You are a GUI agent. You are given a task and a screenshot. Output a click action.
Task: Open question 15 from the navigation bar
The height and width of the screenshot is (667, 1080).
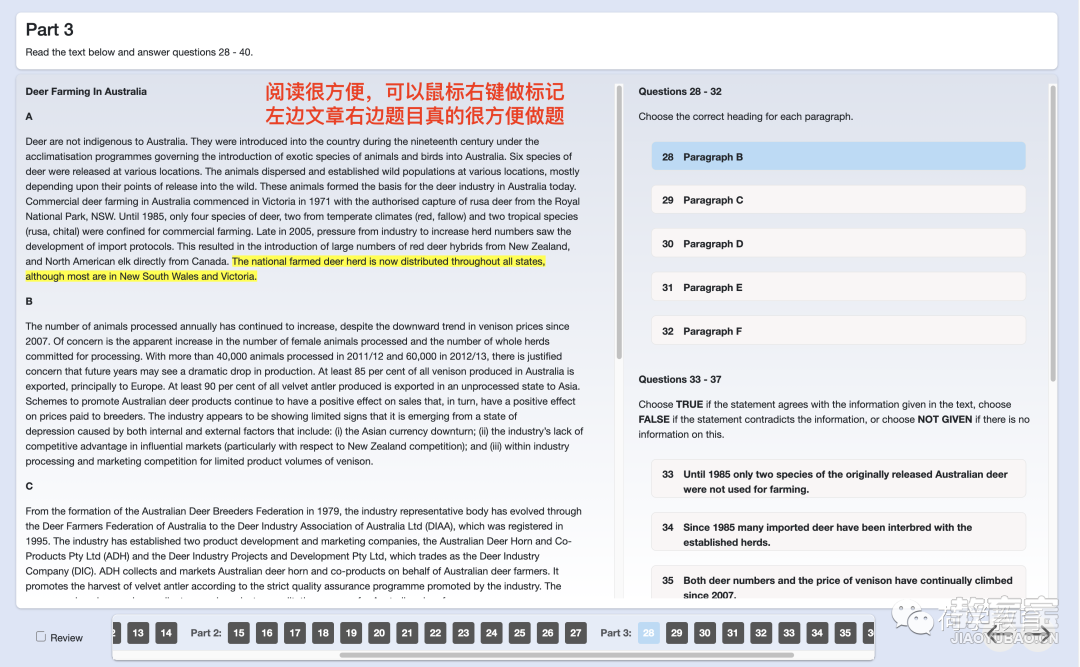pyautogui.click(x=239, y=633)
